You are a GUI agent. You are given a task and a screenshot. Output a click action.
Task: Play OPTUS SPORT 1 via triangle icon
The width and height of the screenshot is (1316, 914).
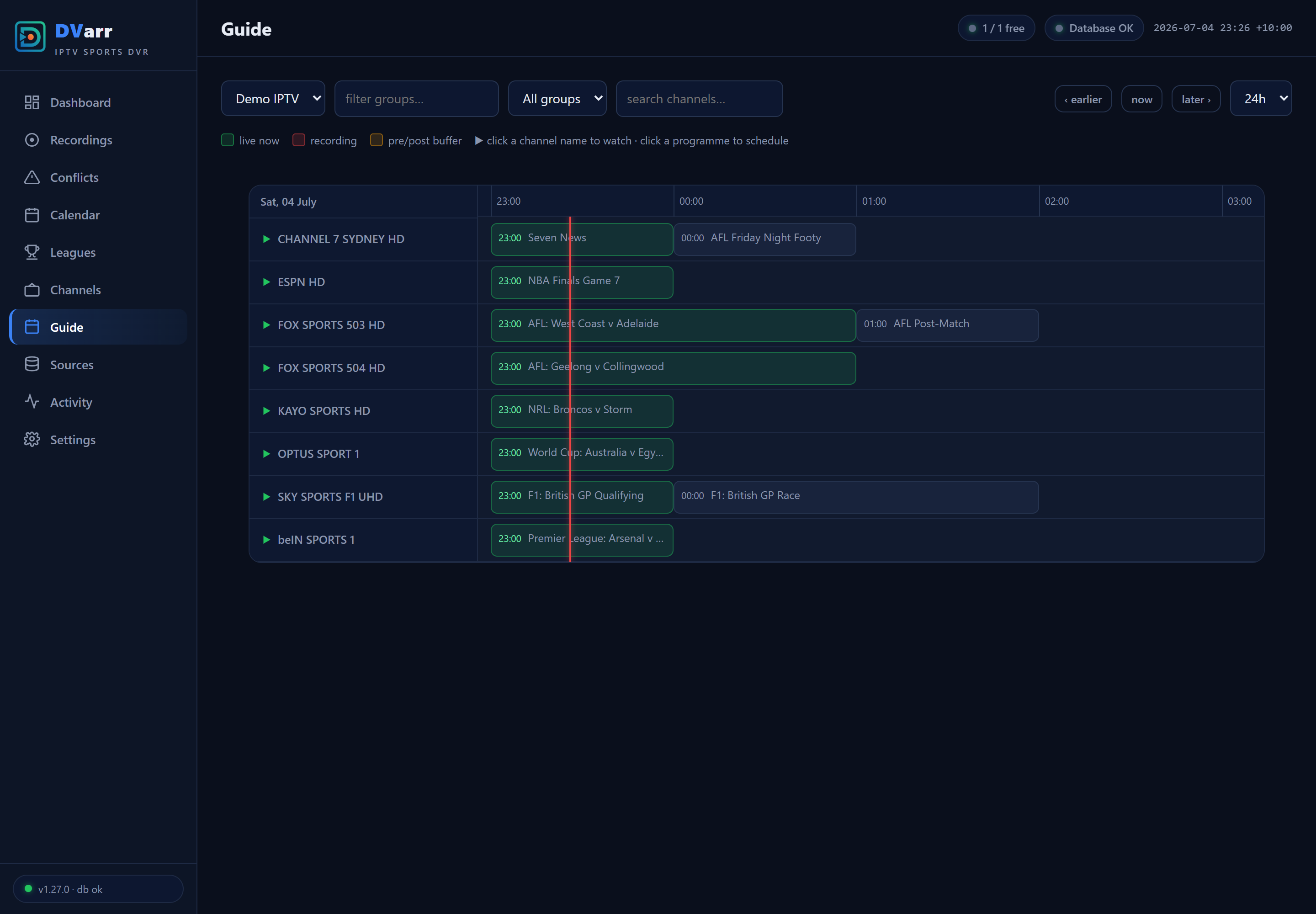(266, 453)
